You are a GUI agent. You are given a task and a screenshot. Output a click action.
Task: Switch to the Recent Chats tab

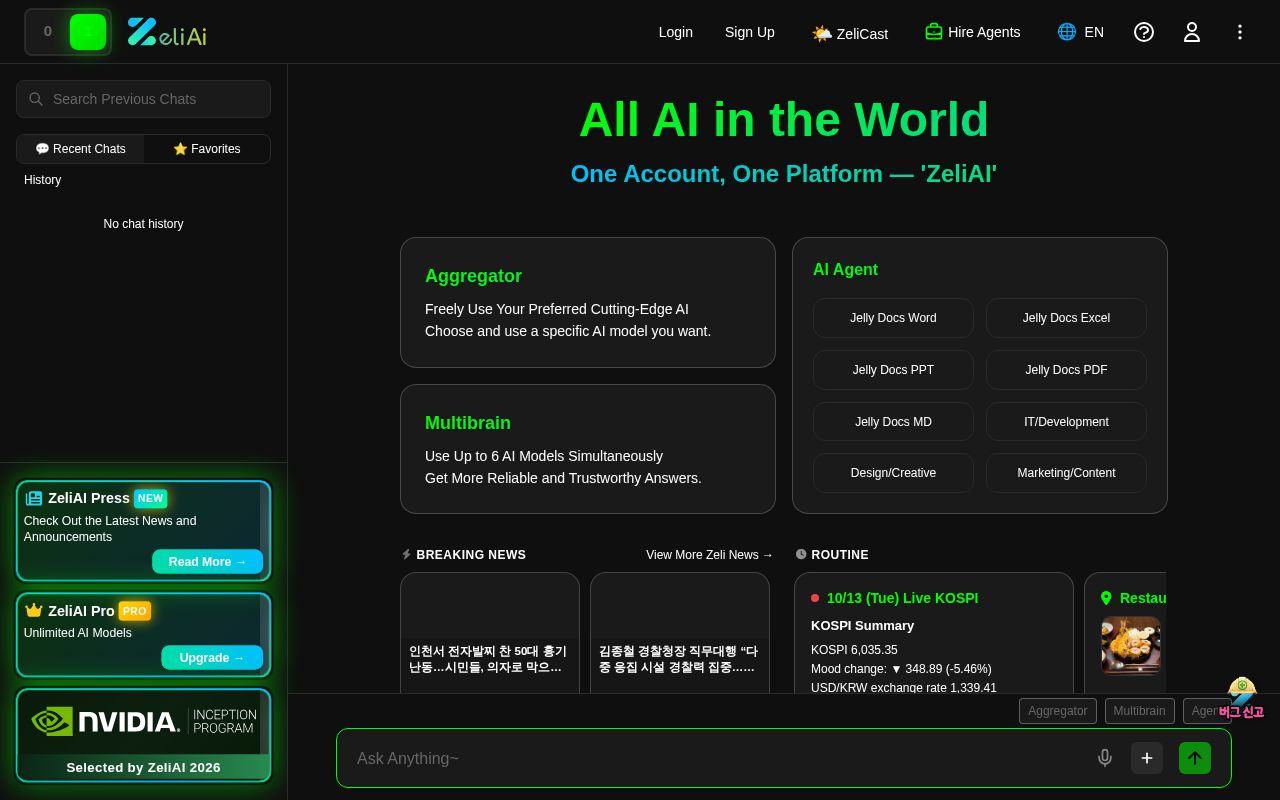click(81, 149)
